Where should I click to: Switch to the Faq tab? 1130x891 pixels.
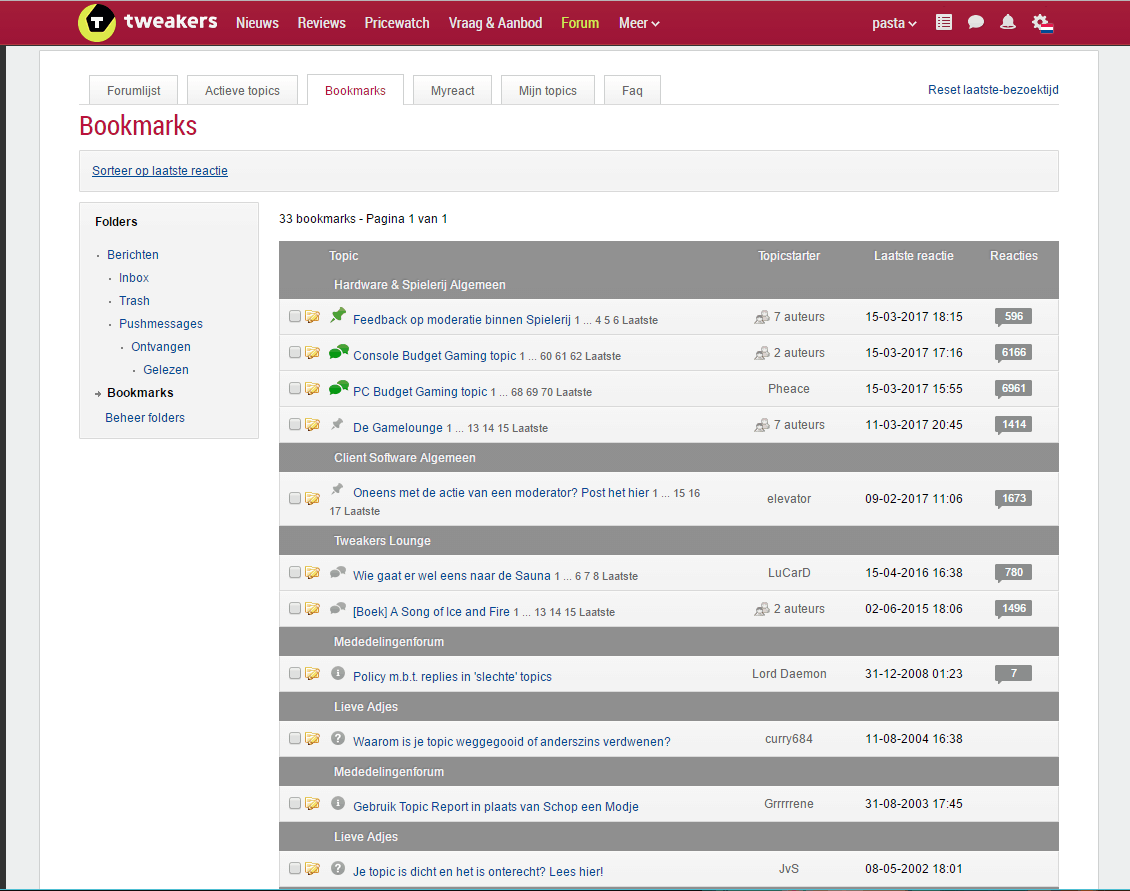click(x=632, y=90)
